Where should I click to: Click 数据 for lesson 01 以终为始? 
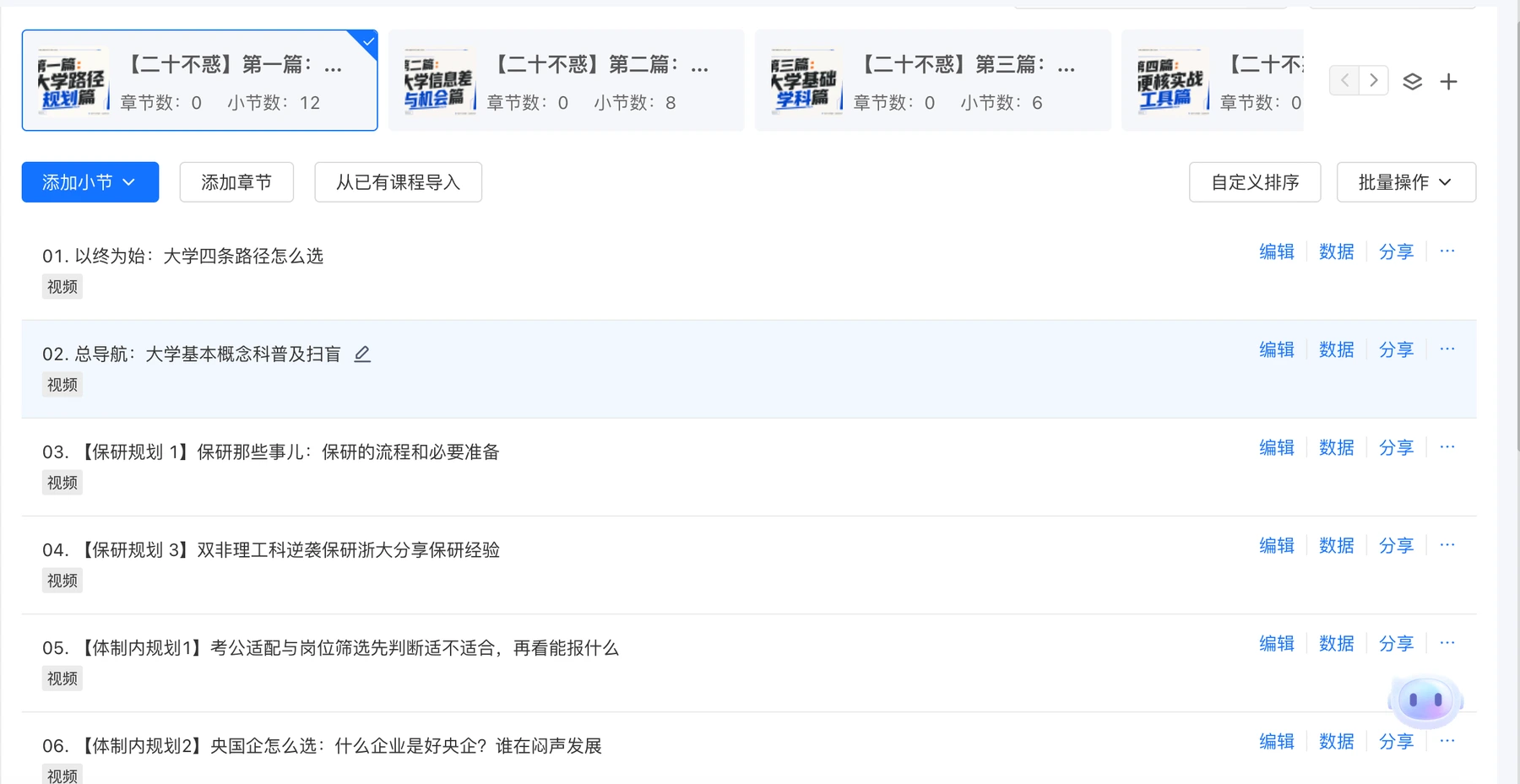pos(1337,251)
